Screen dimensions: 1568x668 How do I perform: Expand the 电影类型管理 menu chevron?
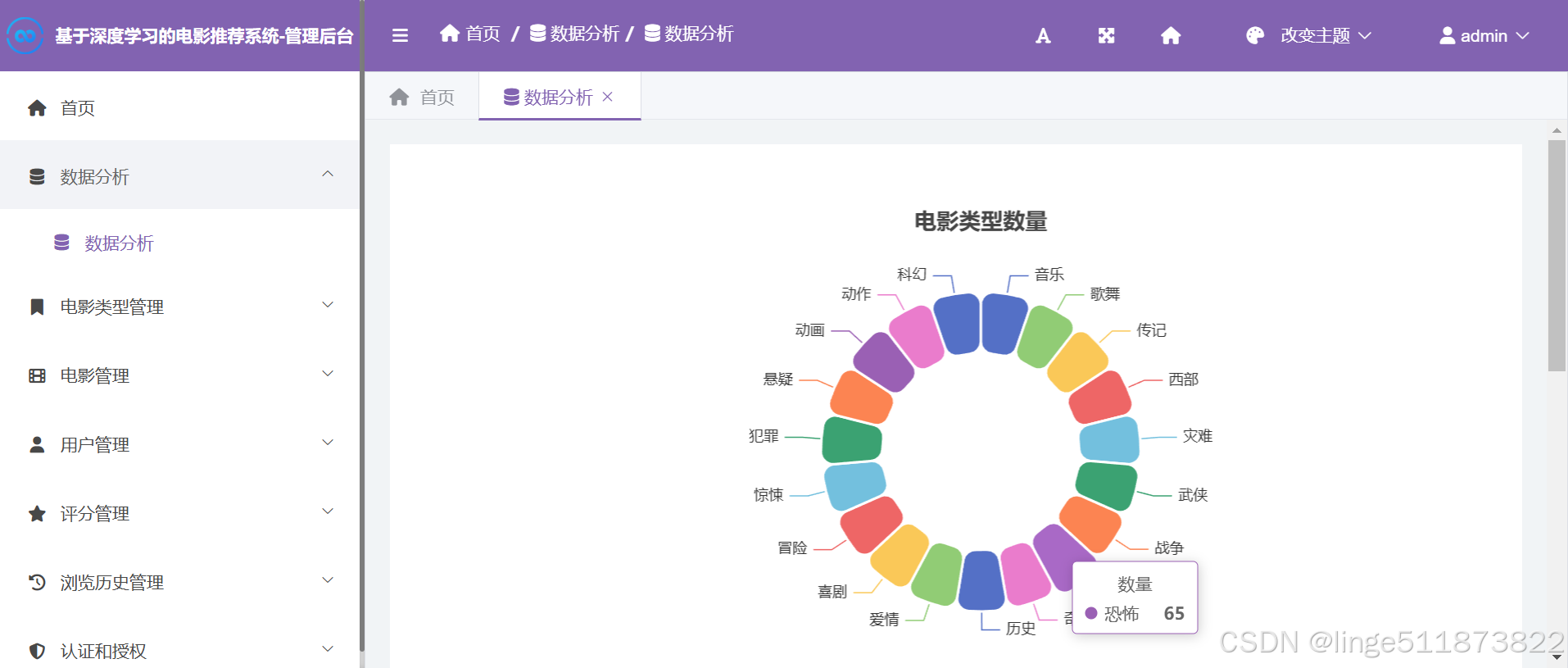(328, 305)
